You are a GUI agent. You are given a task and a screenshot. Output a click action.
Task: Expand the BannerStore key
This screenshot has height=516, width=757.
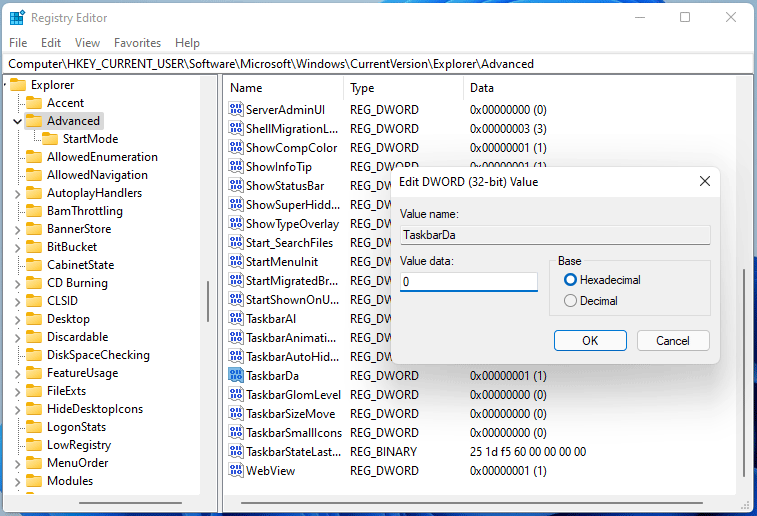[17, 229]
